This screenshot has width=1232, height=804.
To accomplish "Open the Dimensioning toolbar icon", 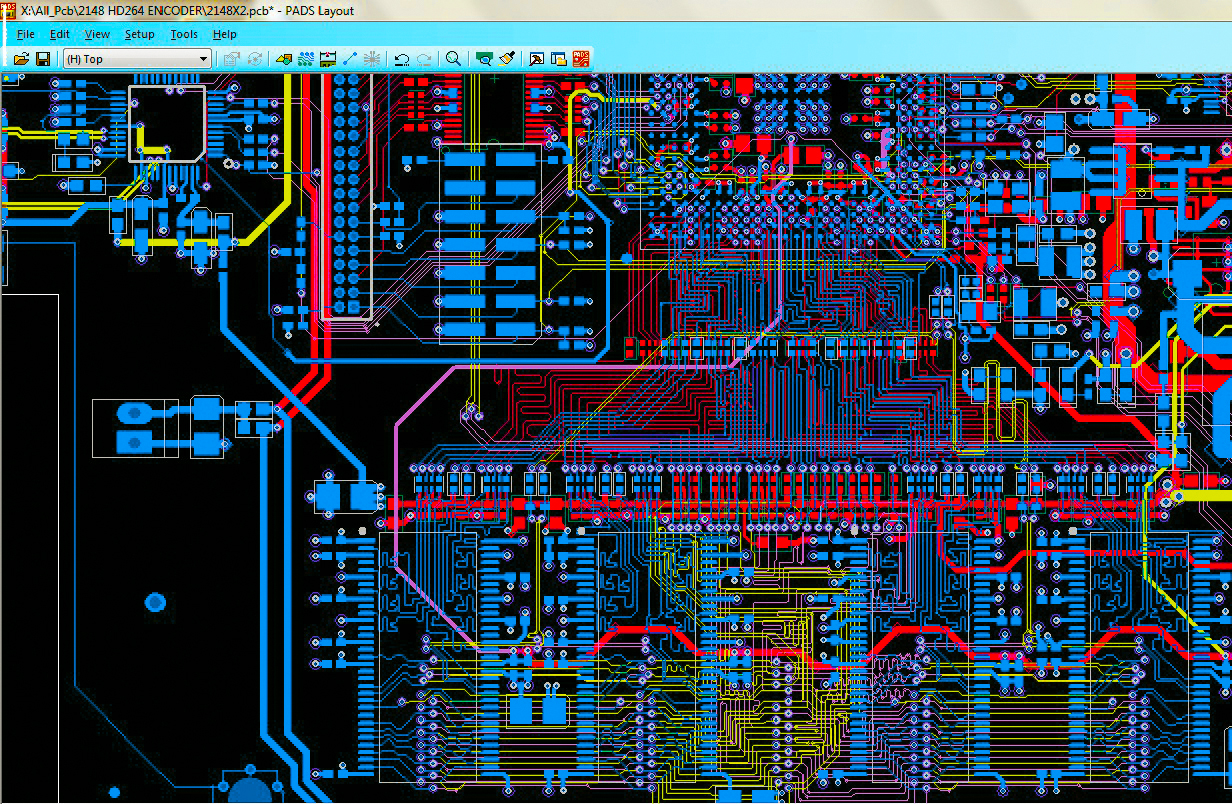I will (x=327, y=59).
